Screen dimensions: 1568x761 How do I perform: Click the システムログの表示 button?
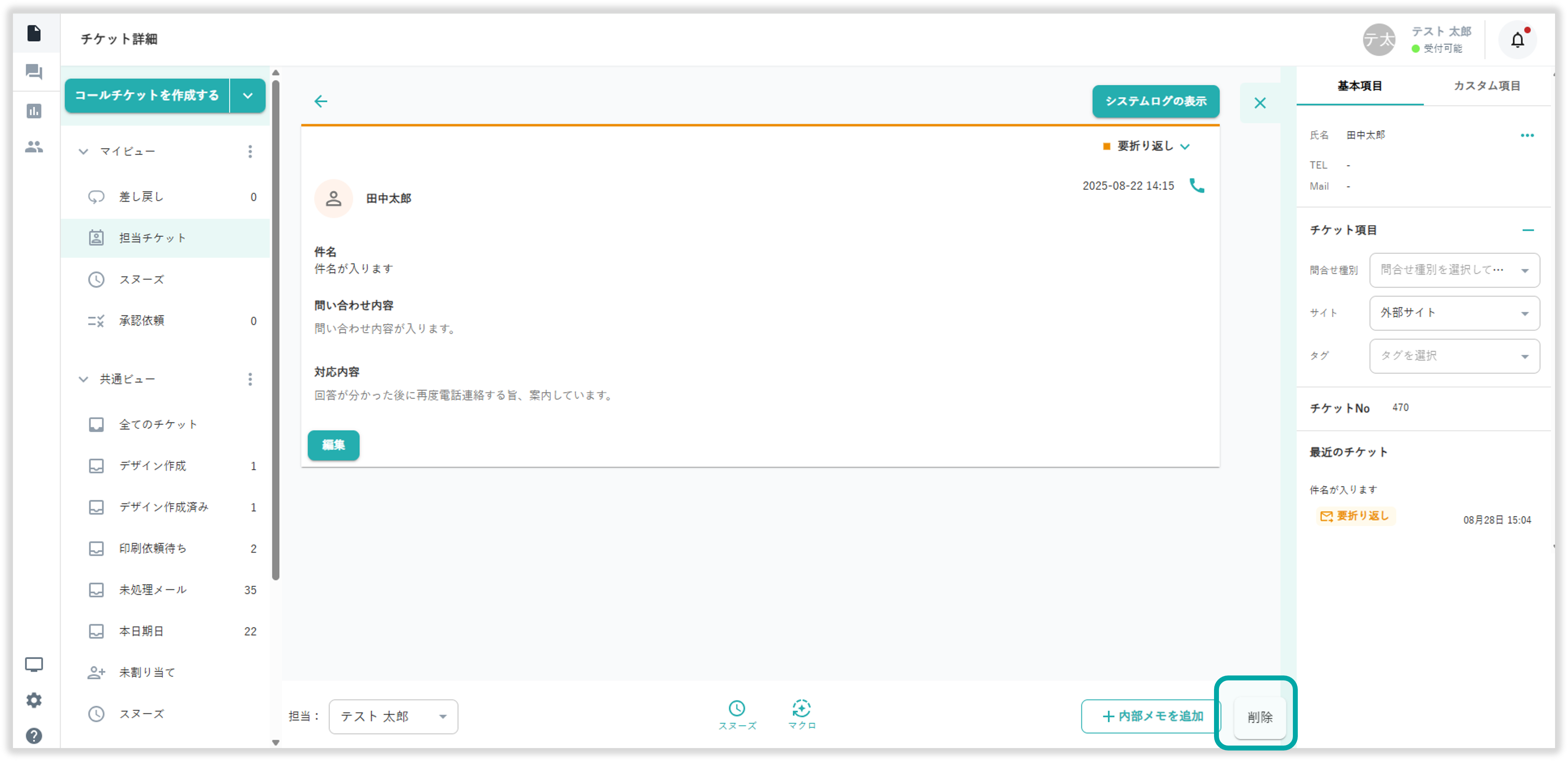tap(1155, 101)
